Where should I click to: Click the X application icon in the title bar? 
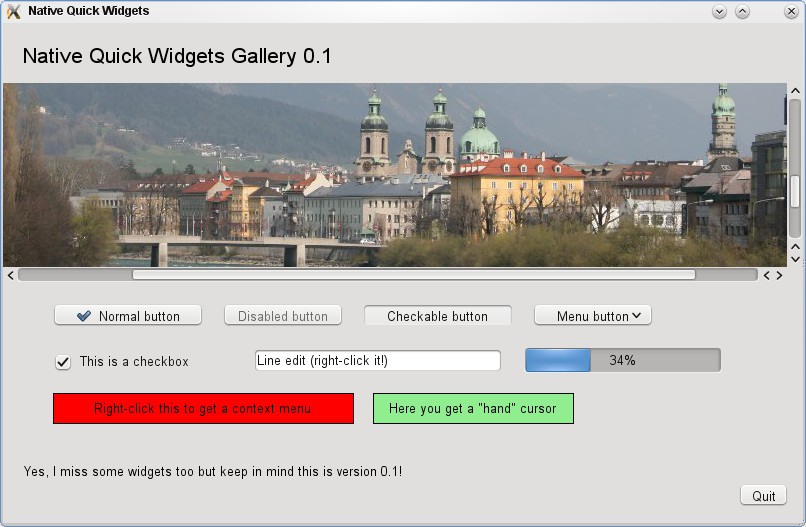click(13, 11)
